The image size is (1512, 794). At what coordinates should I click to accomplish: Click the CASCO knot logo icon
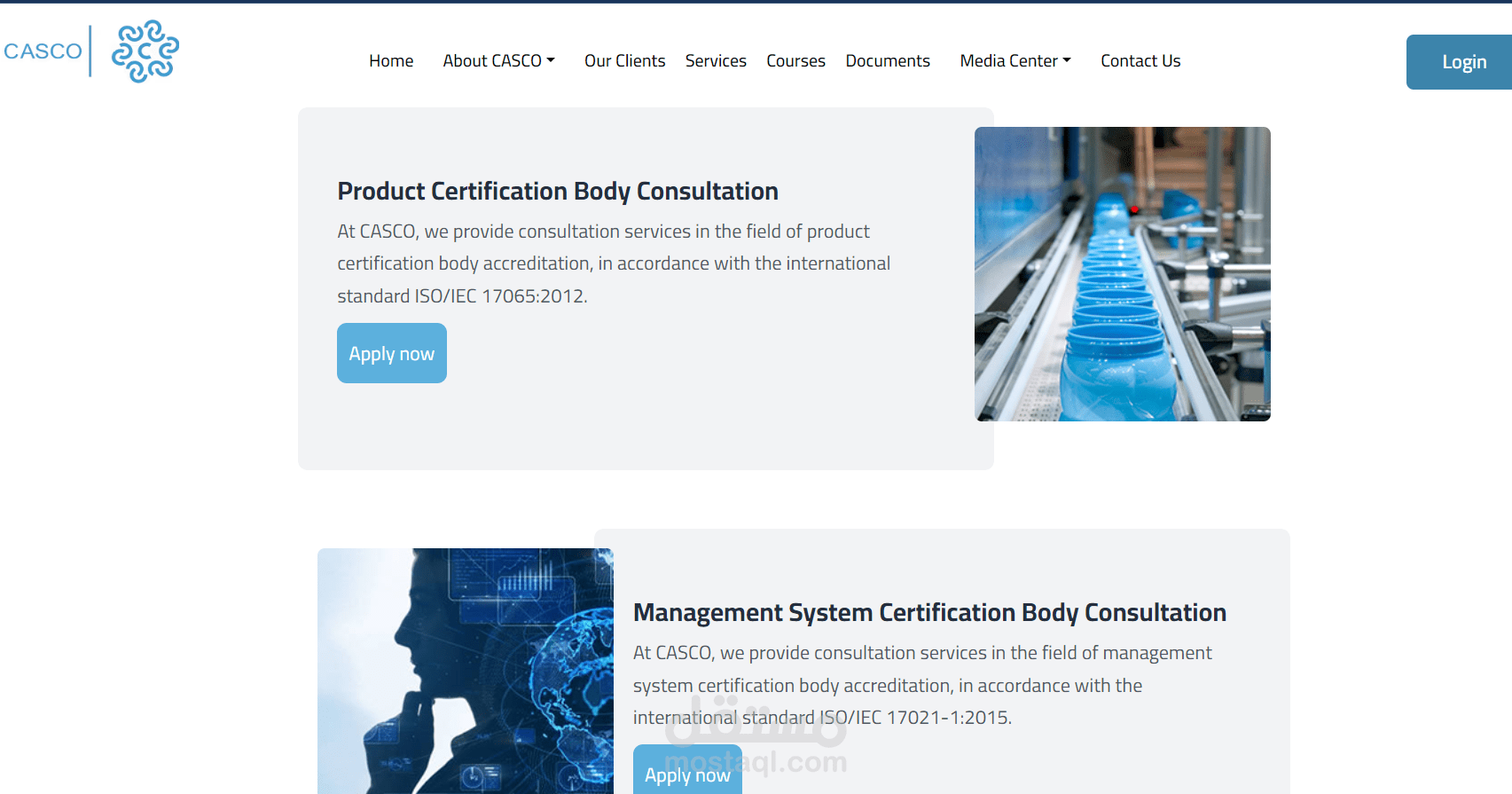pyautogui.click(x=145, y=51)
